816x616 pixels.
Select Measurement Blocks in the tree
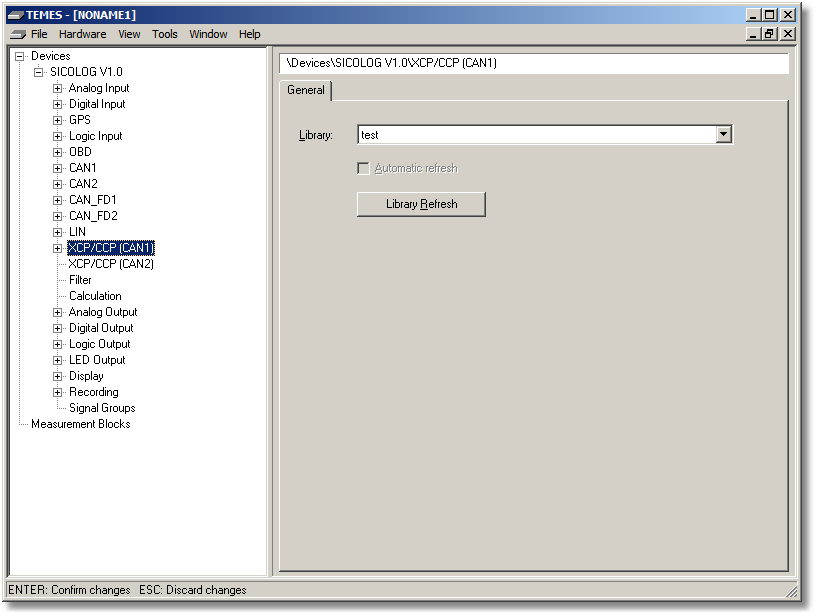(81, 424)
